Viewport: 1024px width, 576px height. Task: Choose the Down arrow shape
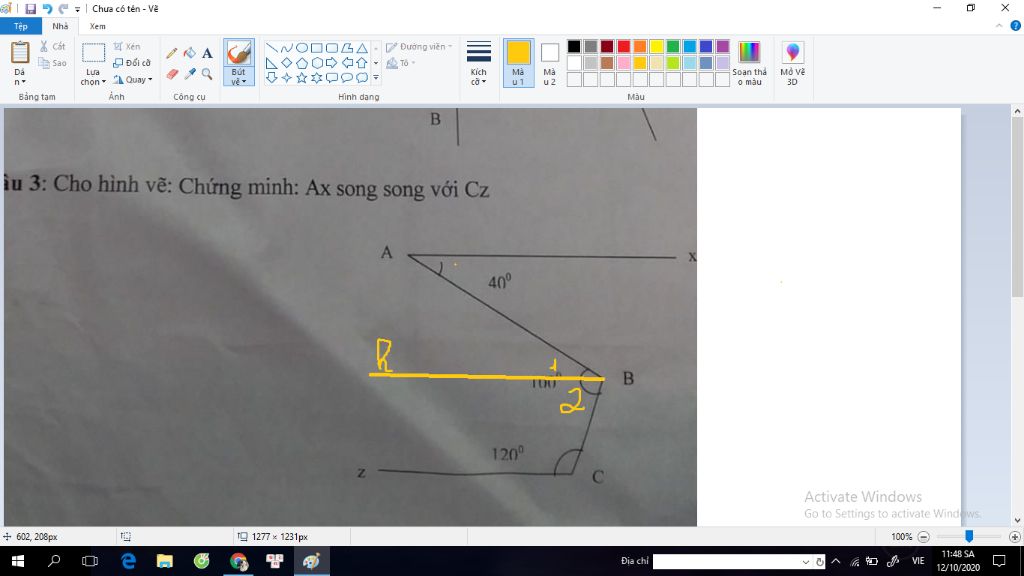click(272, 78)
